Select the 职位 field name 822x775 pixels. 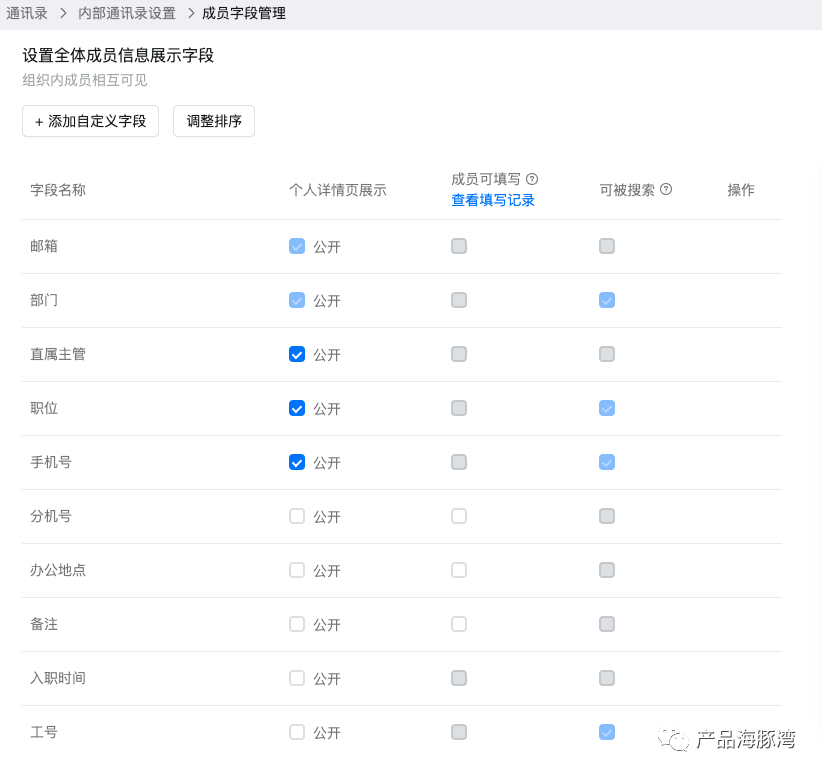point(44,408)
